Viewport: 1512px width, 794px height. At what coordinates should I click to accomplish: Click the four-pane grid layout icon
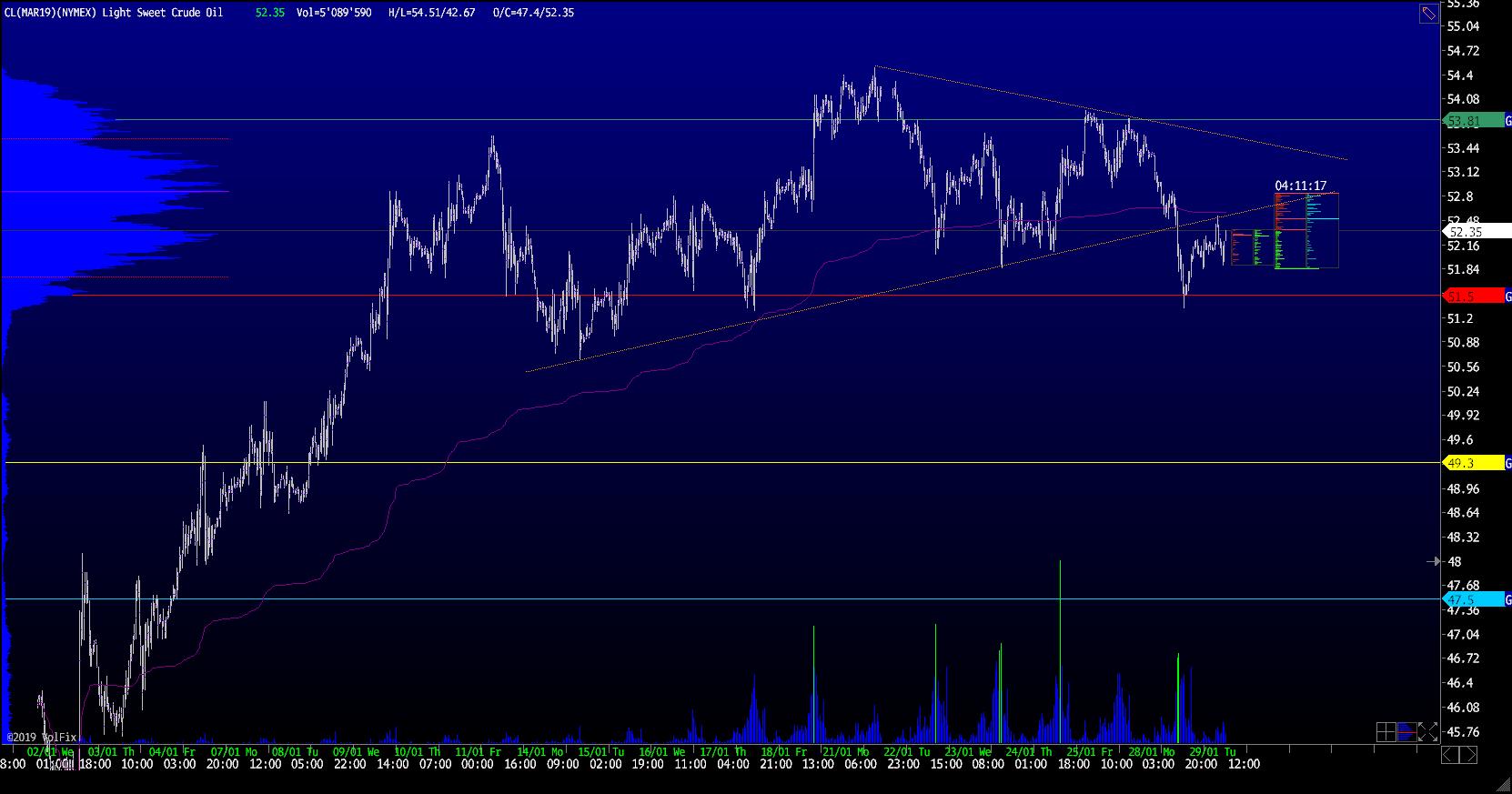1386,732
